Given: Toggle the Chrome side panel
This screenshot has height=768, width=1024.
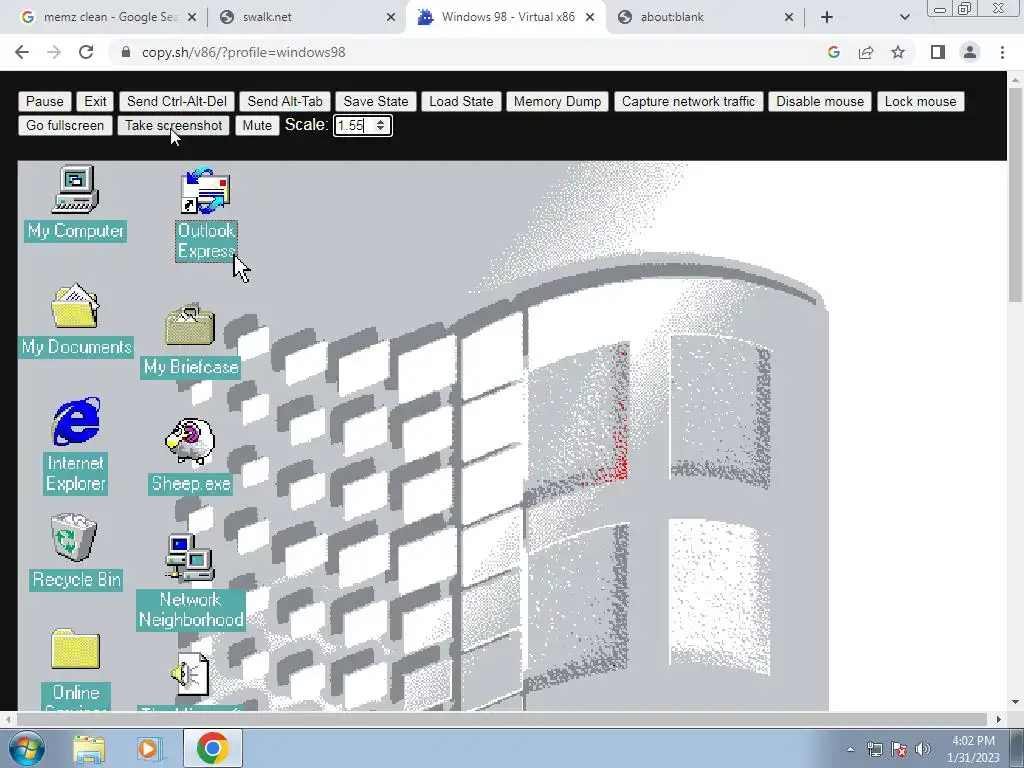Looking at the screenshot, I should pyautogui.click(x=938, y=52).
